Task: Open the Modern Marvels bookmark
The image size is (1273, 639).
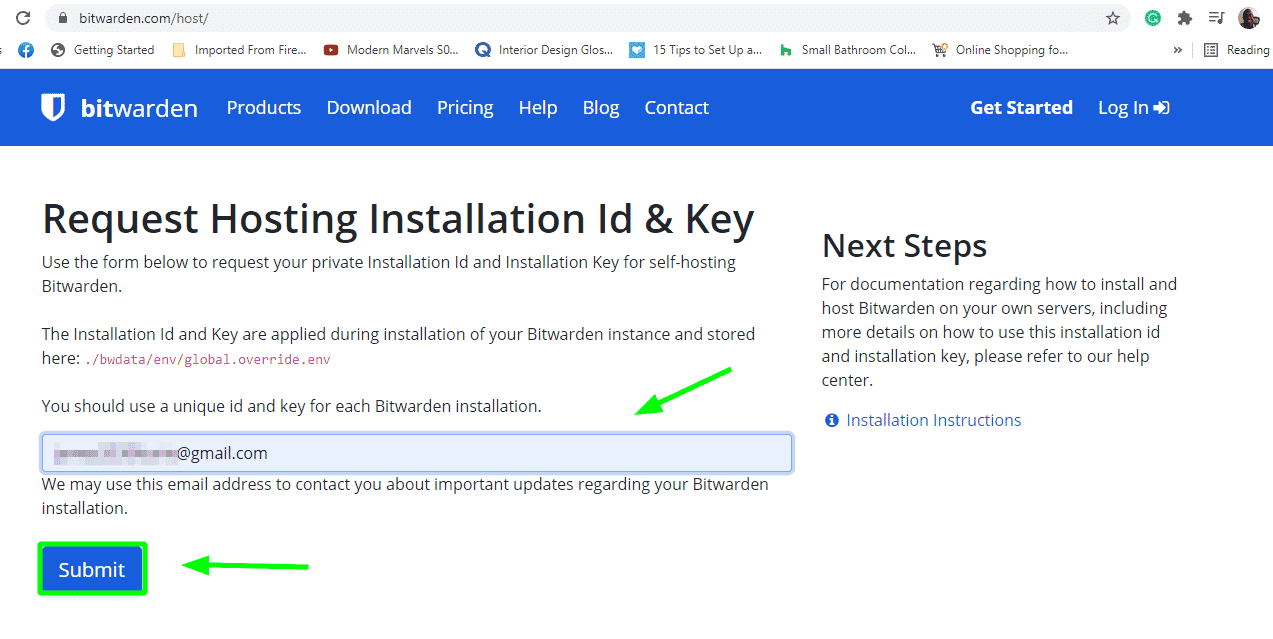Action: [x=391, y=50]
